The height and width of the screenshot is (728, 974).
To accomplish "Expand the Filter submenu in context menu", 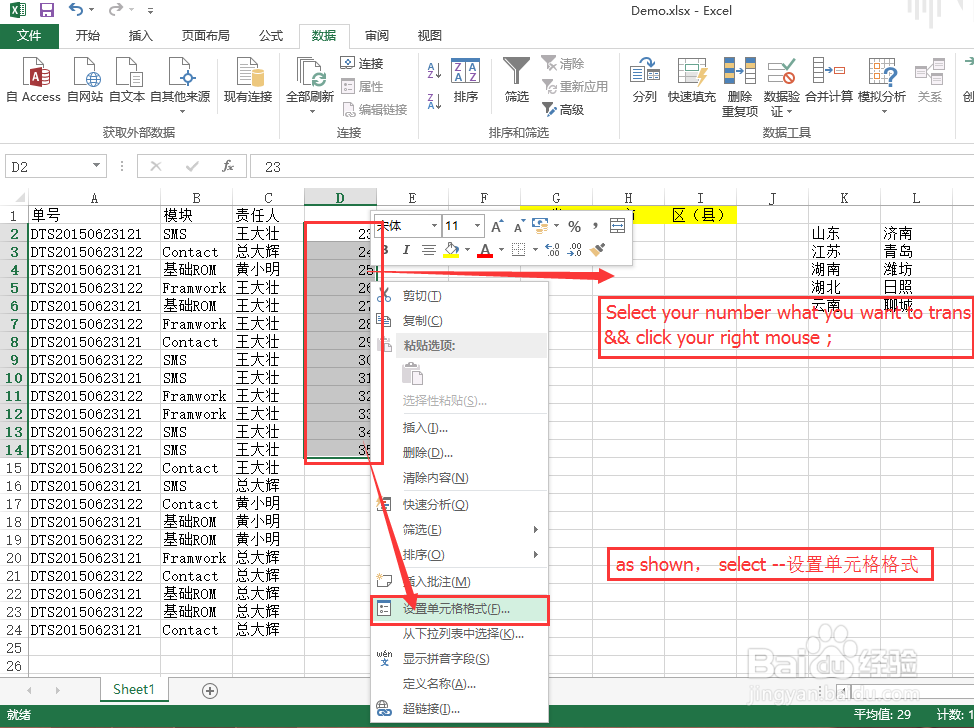I will (x=535, y=529).
